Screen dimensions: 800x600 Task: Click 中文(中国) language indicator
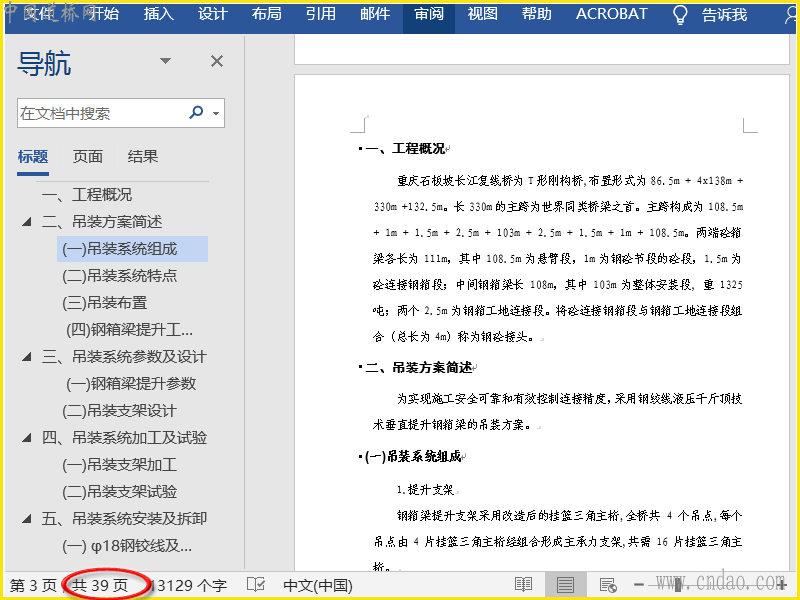pos(318,585)
